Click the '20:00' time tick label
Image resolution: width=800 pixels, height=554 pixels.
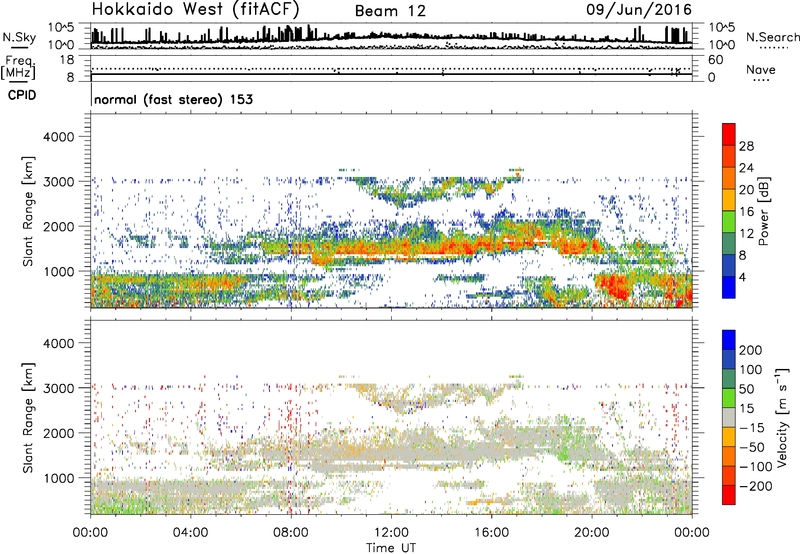[591, 533]
